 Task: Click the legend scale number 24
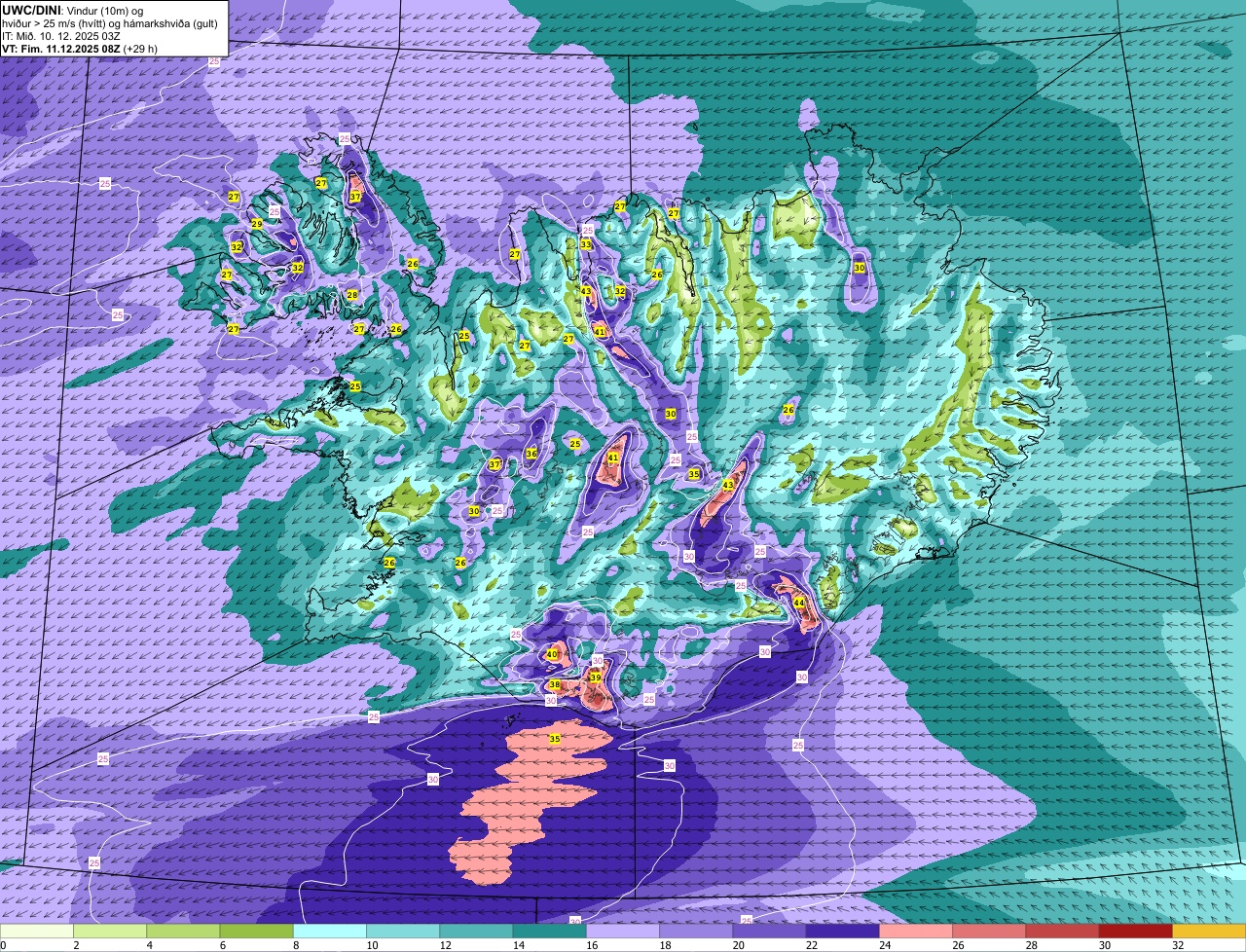[885, 945]
